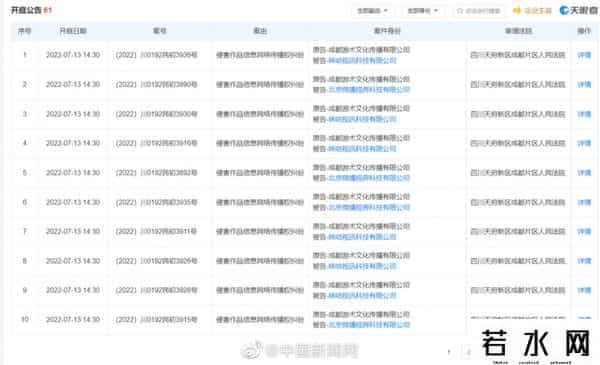Select the case number cell in row 9
This screenshot has height=365, width=600.
tap(157, 290)
